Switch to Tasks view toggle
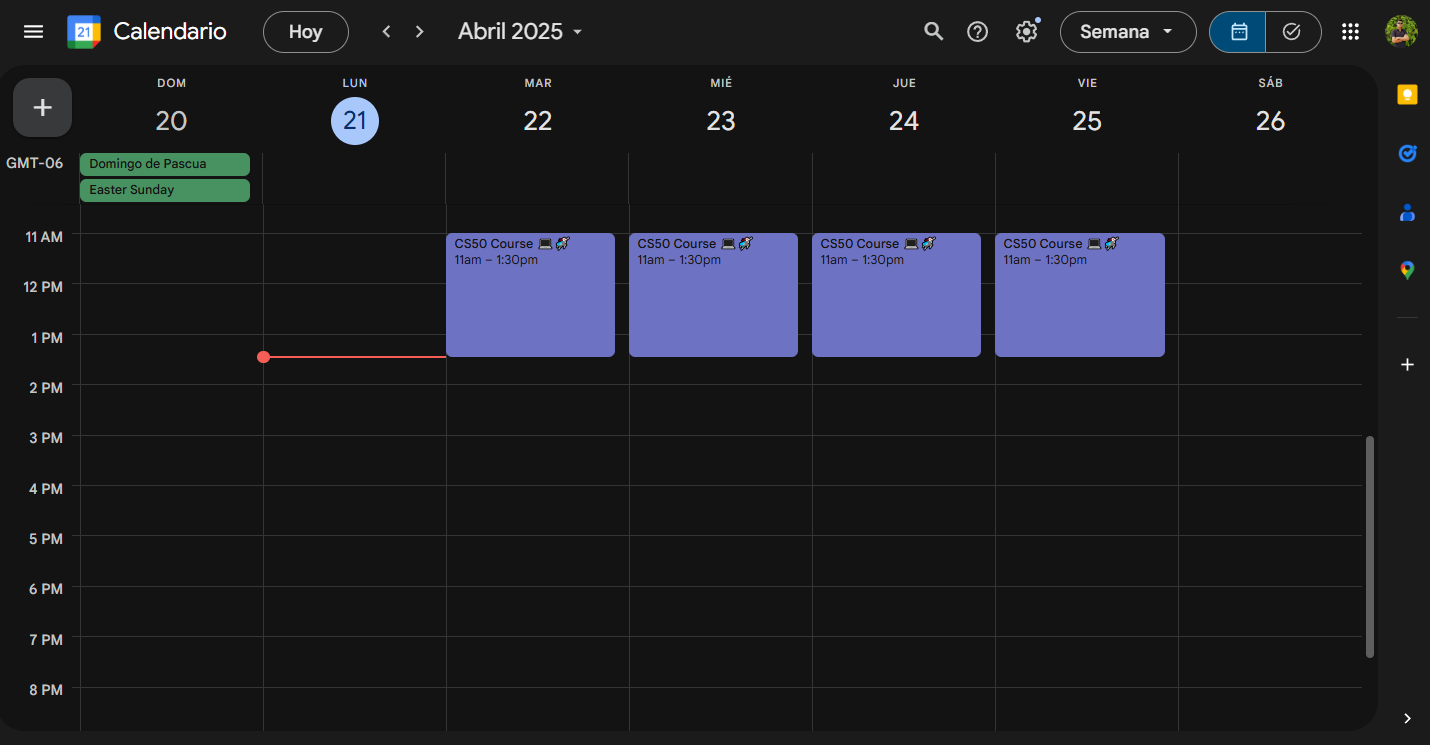 [x=1293, y=32]
